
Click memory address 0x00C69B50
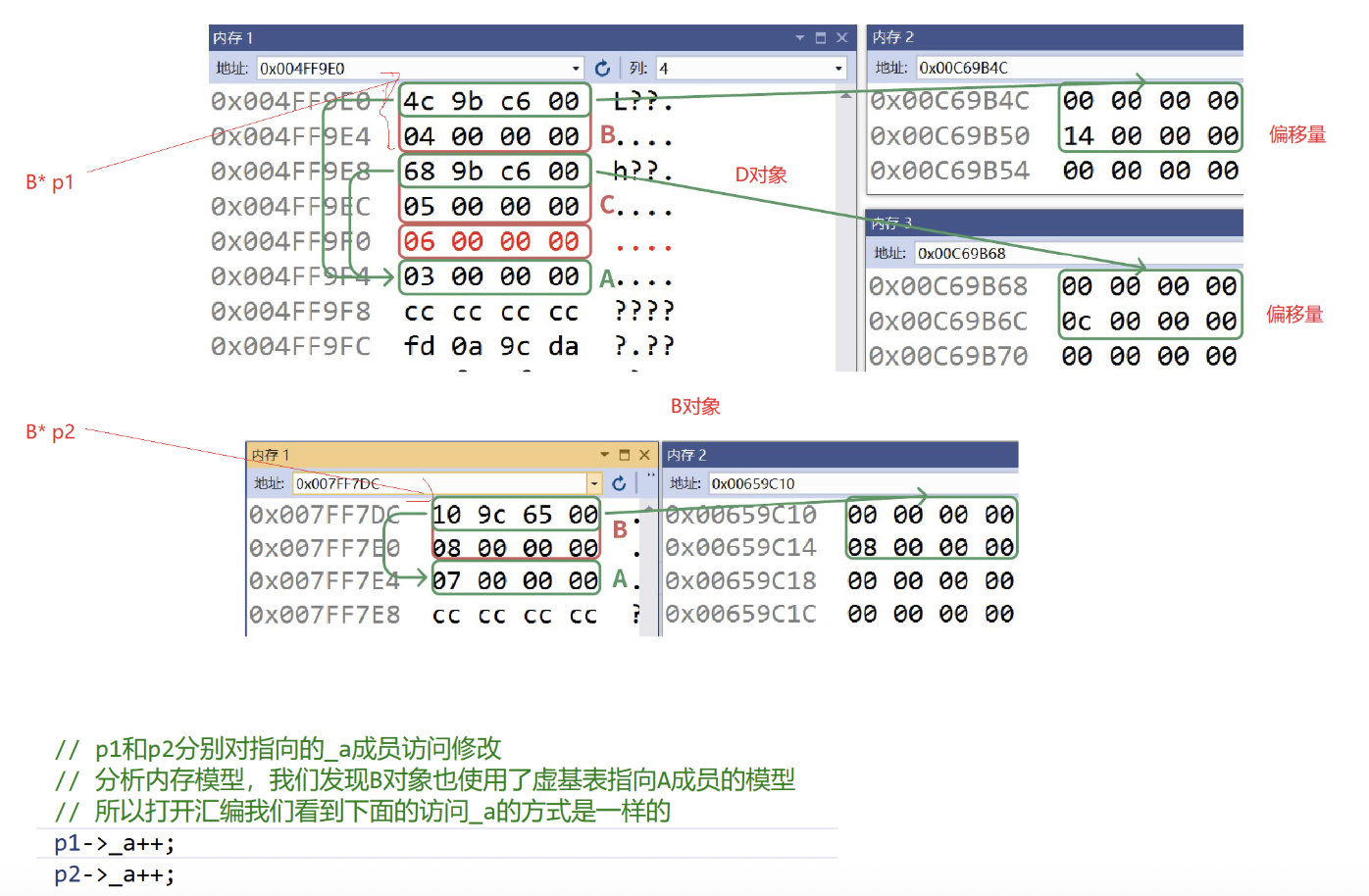[949, 135]
